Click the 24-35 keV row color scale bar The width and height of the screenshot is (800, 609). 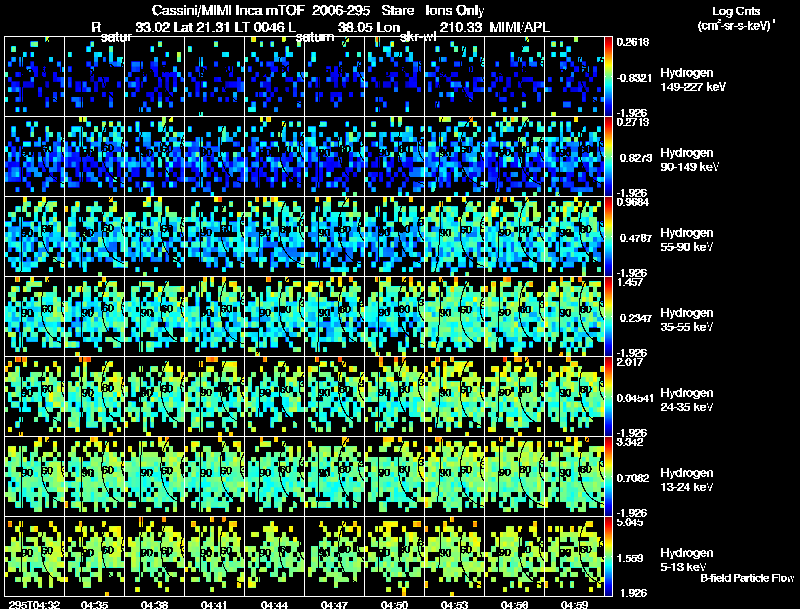(608, 396)
